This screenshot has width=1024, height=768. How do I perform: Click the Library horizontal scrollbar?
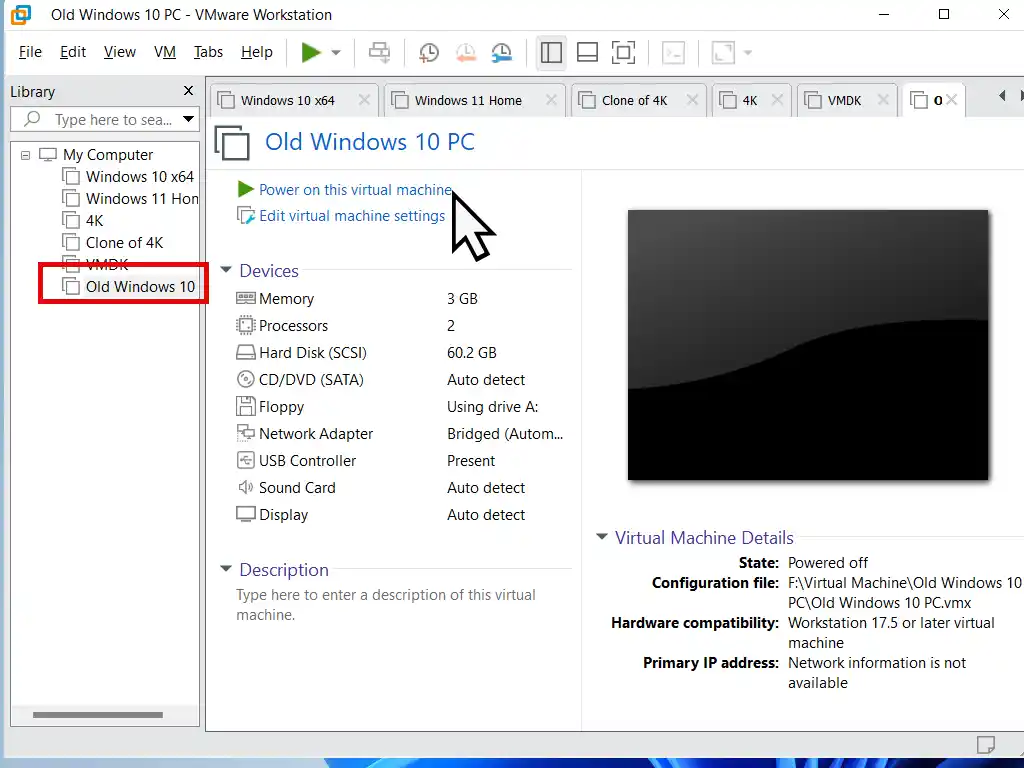coord(98,715)
